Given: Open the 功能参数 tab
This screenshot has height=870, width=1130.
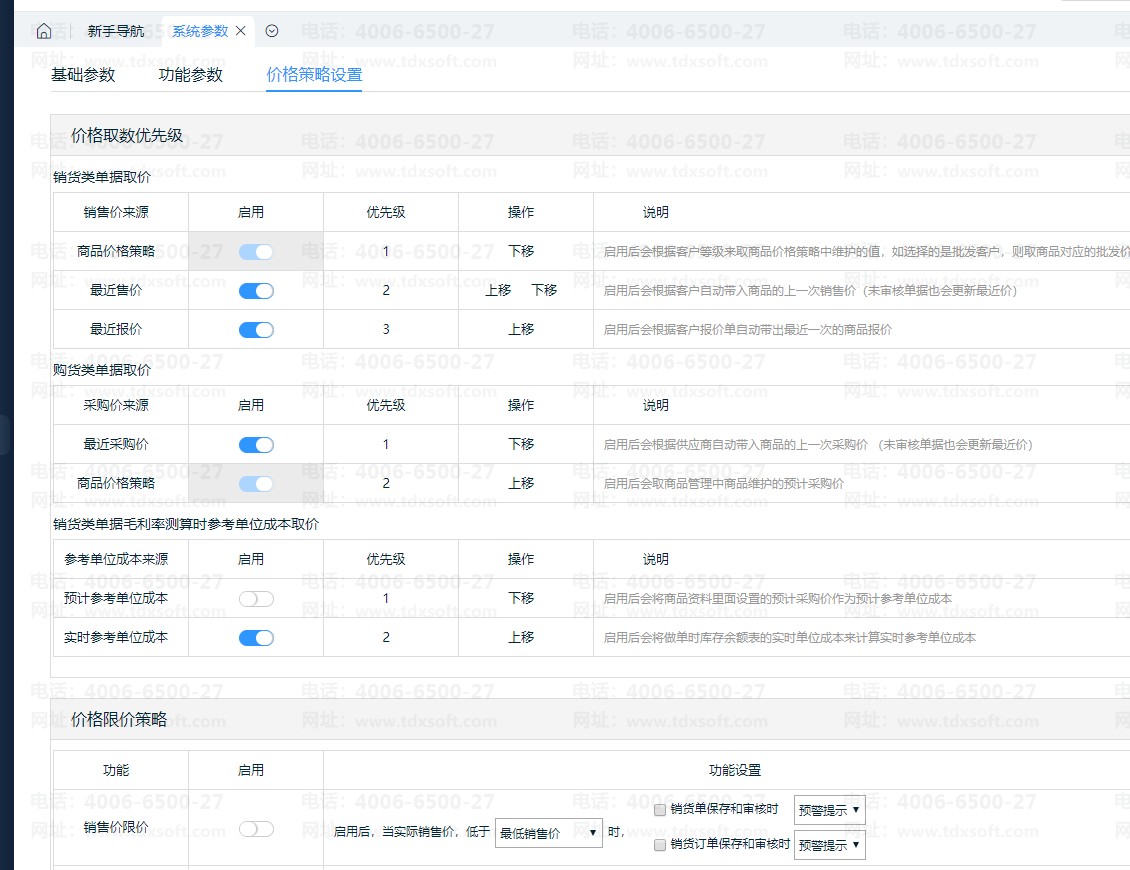Looking at the screenshot, I should click(x=190, y=75).
